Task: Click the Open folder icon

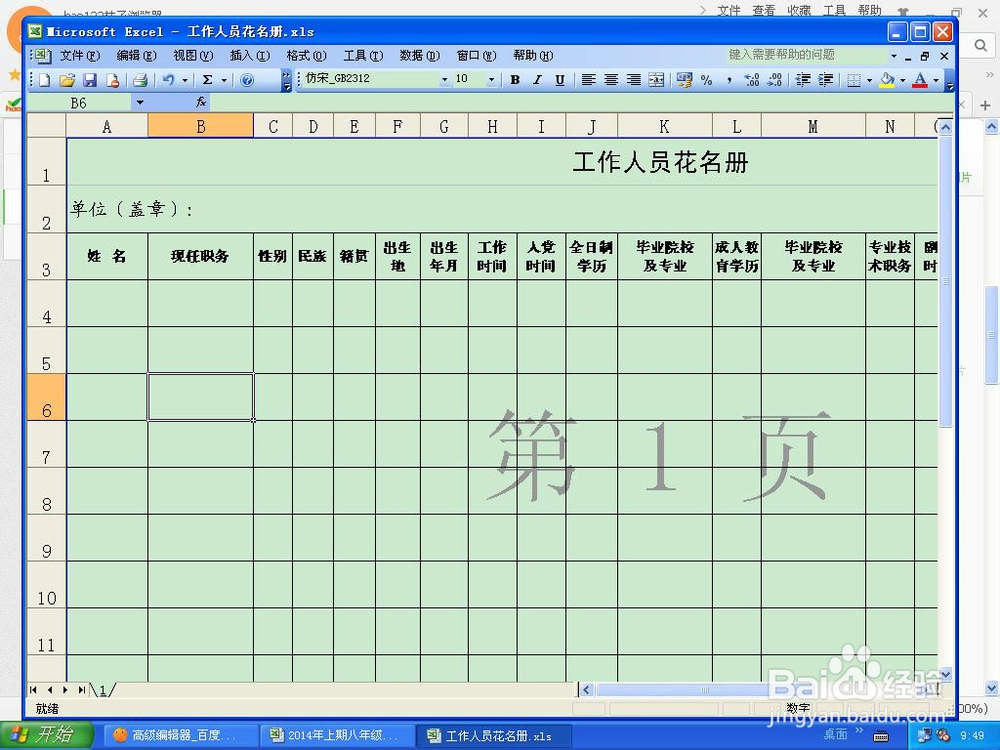Action: (67, 80)
